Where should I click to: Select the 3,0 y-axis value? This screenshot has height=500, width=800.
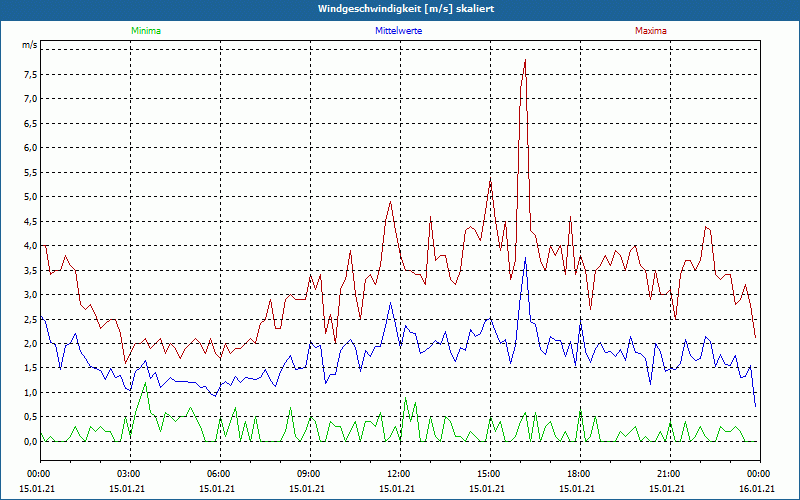pos(31,295)
